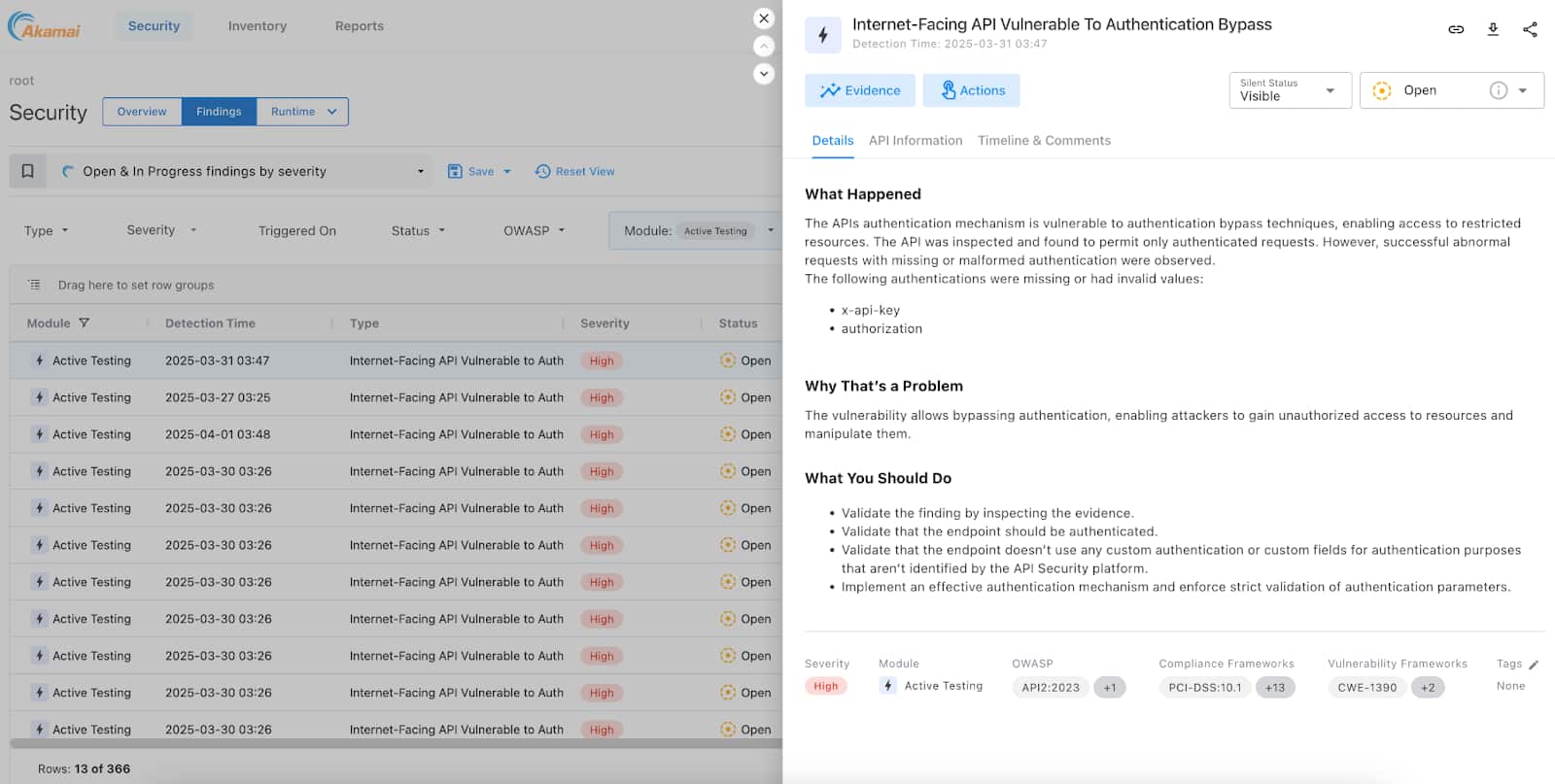Switch to the API Information tab
The width and height of the screenshot is (1555, 784).
(915, 141)
